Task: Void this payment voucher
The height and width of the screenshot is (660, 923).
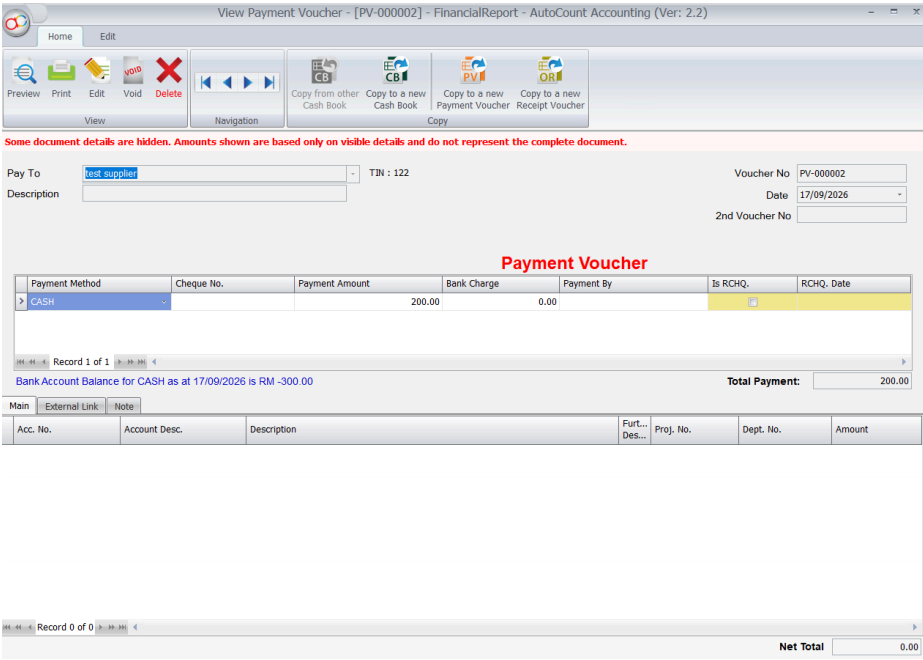Action: tap(132, 78)
